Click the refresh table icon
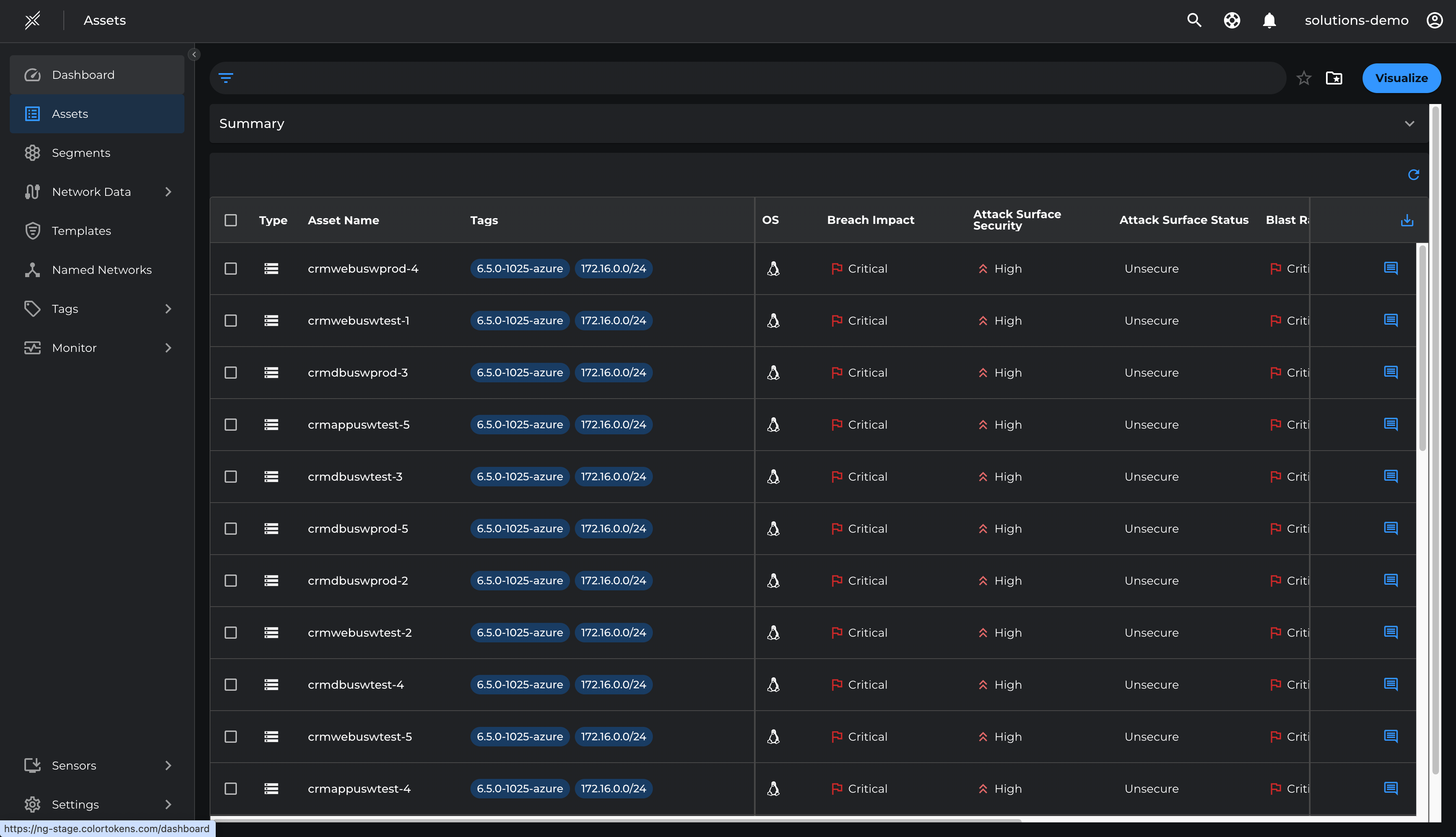 [x=1413, y=175]
